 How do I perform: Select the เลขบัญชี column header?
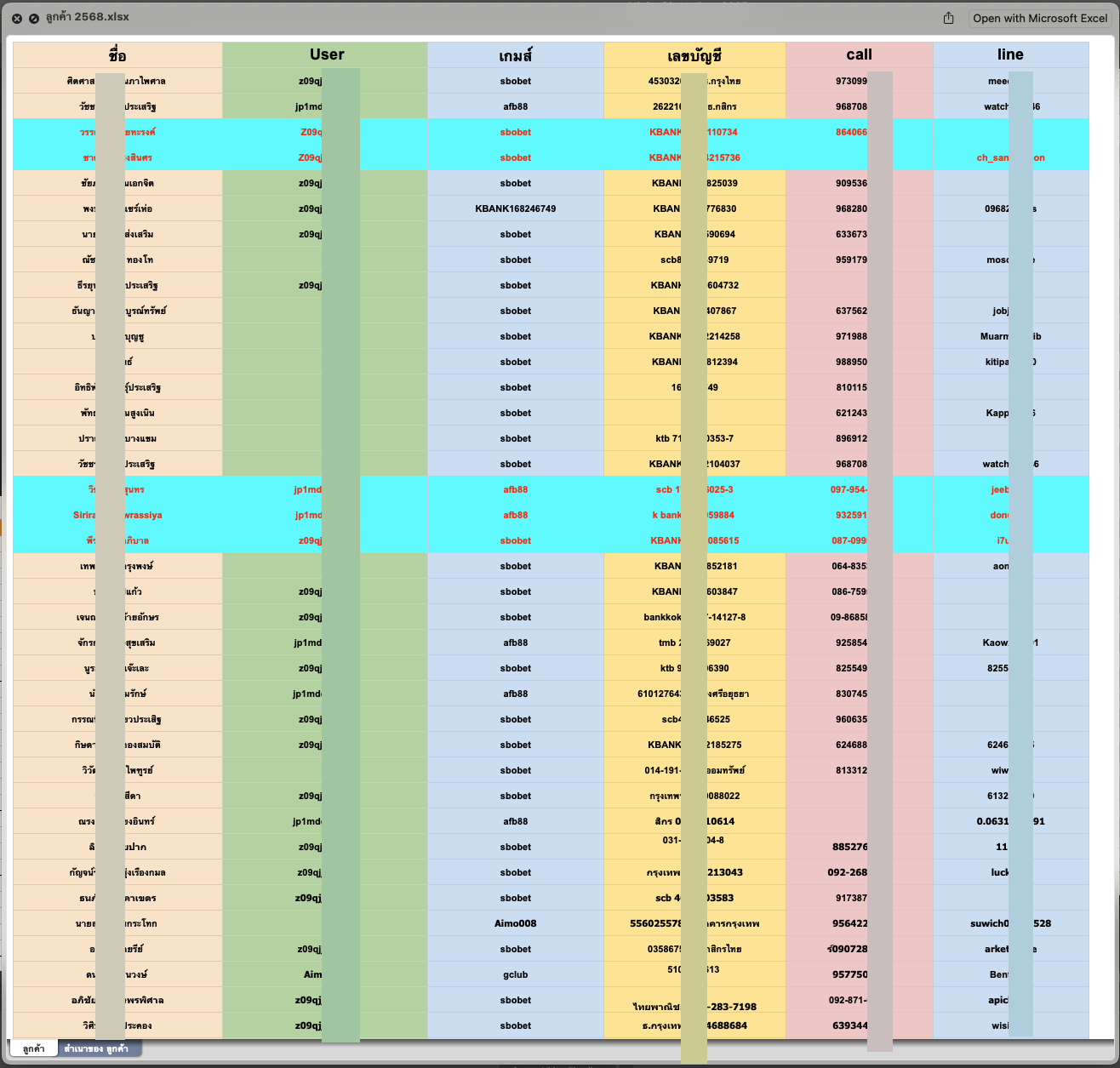click(x=694, y=55)
